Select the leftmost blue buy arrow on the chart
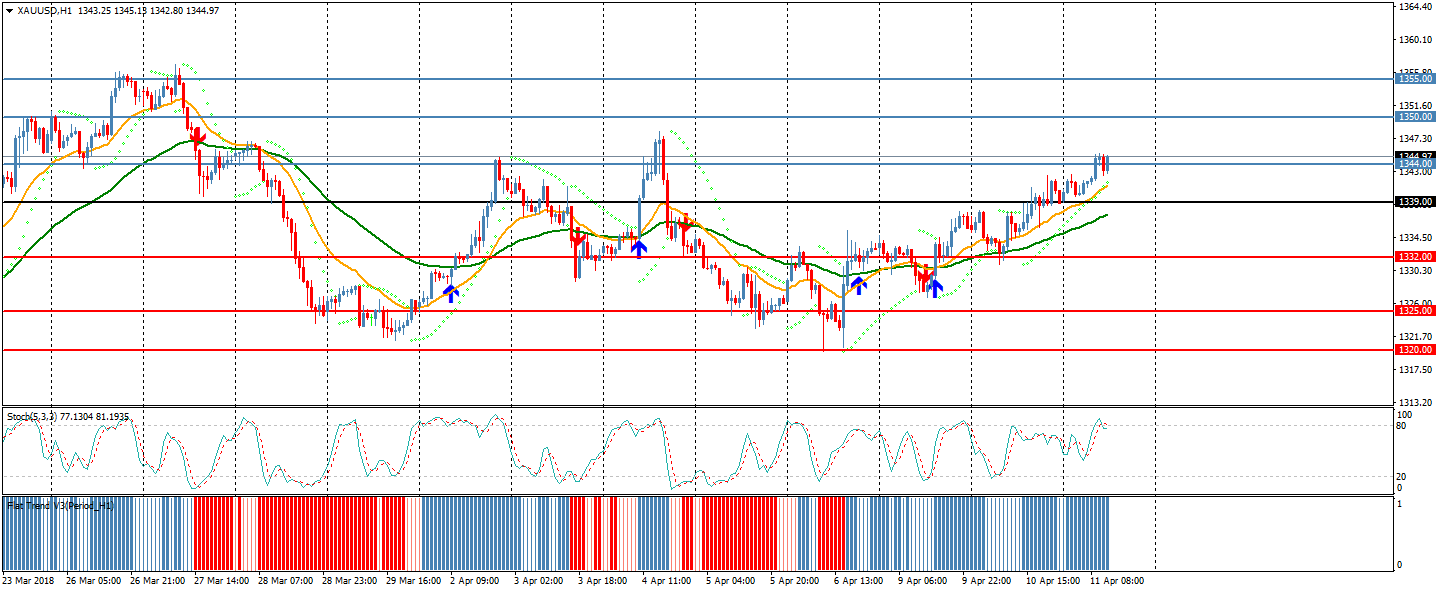Screen dimensions: 1436x592 tap(451, 293)
